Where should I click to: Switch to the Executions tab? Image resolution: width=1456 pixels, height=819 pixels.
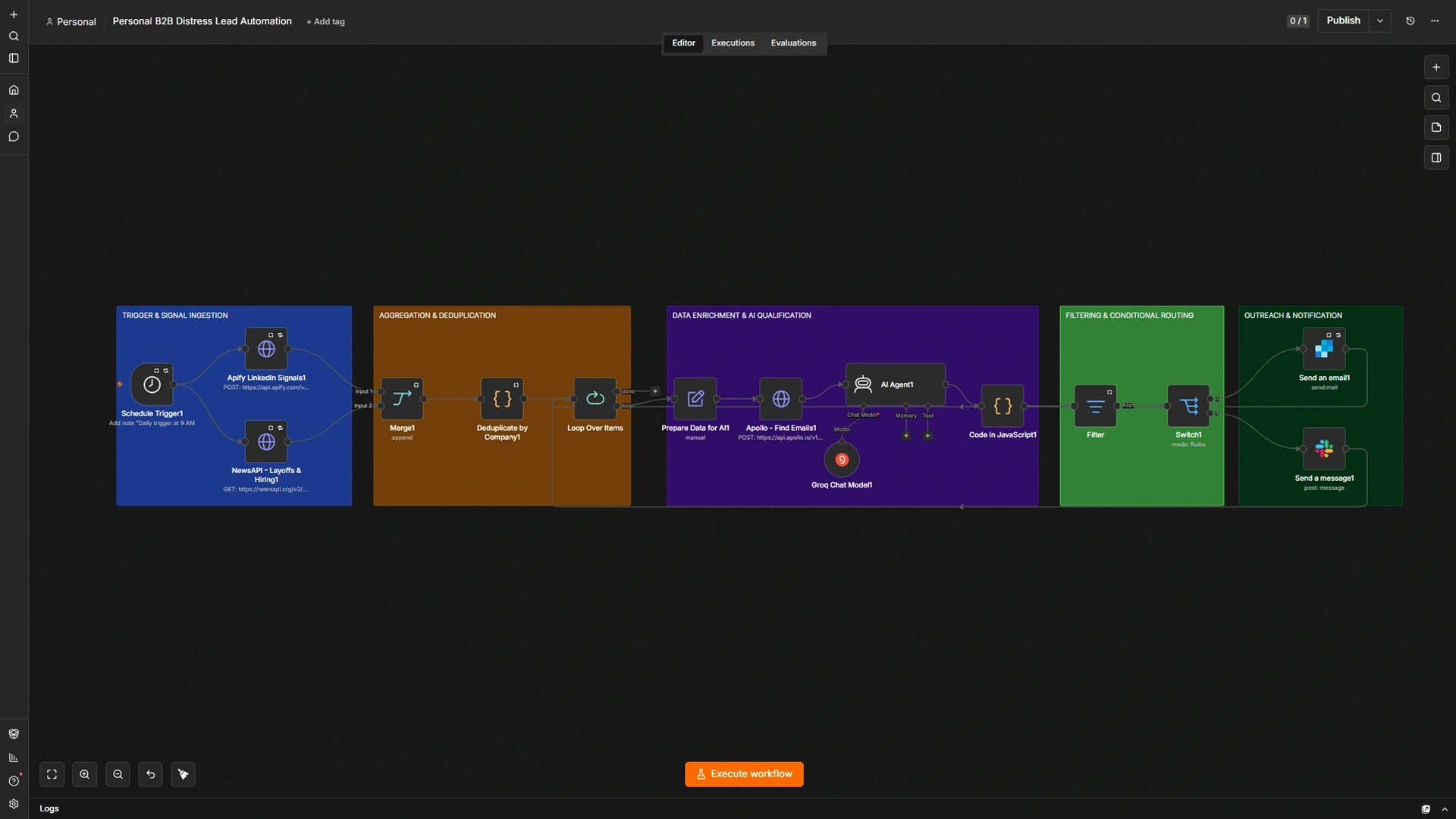click(x=733, y=43)
